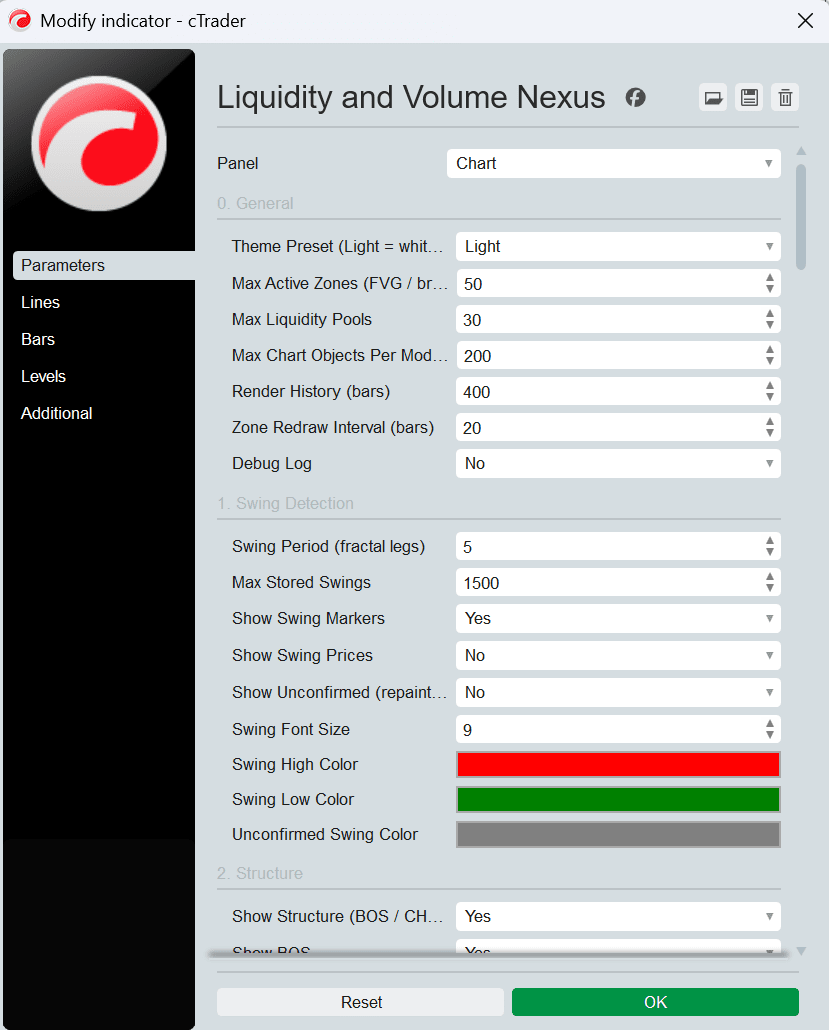Screen dimensions: 829x1030
Task: Click the parameters list scrollbar thumb
Action: [x=801, y=217]
